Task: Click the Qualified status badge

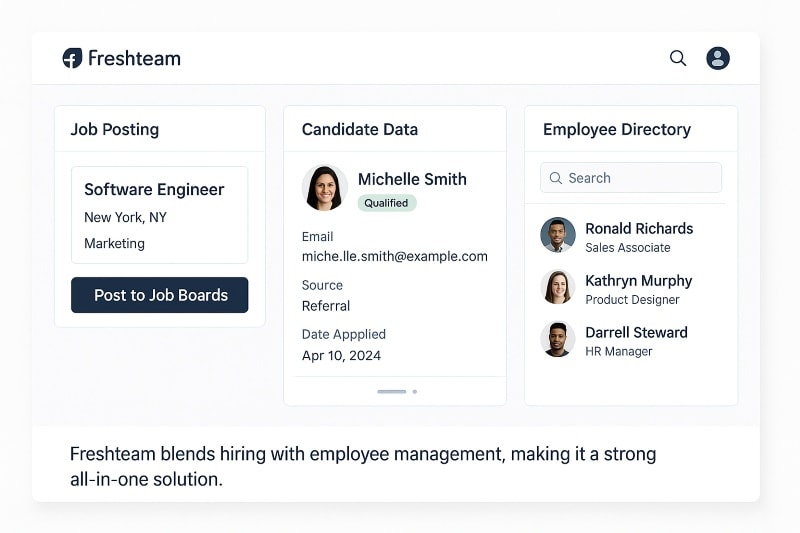Action: point(386,203)
